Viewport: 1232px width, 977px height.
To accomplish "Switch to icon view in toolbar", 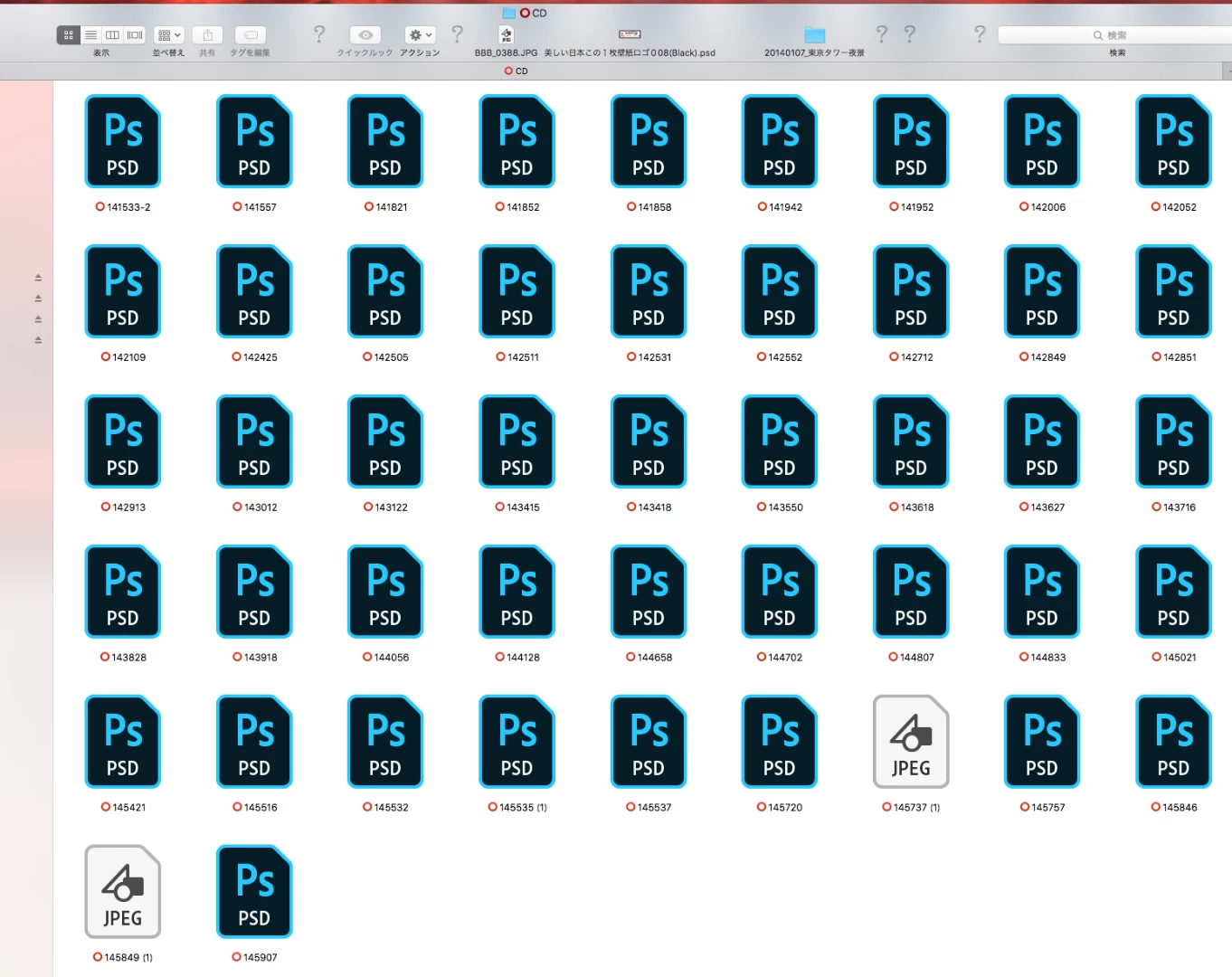I will 69,35.
